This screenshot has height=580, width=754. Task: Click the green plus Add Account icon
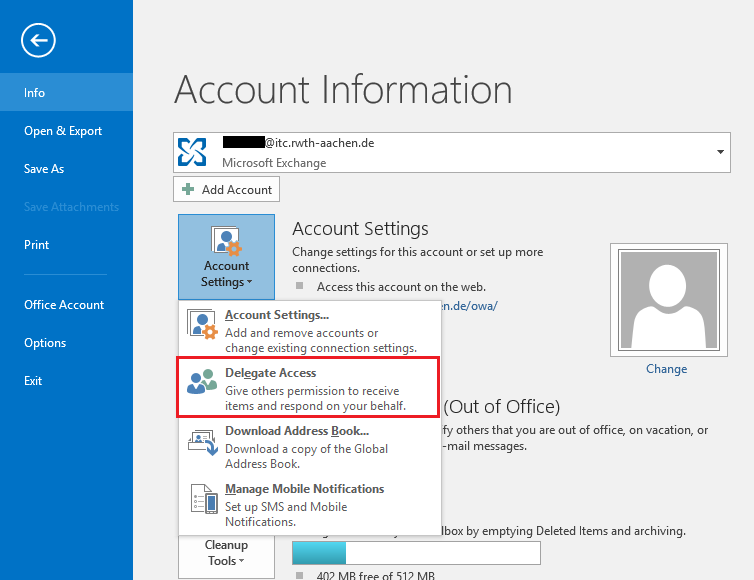click(x=188, y=189)
